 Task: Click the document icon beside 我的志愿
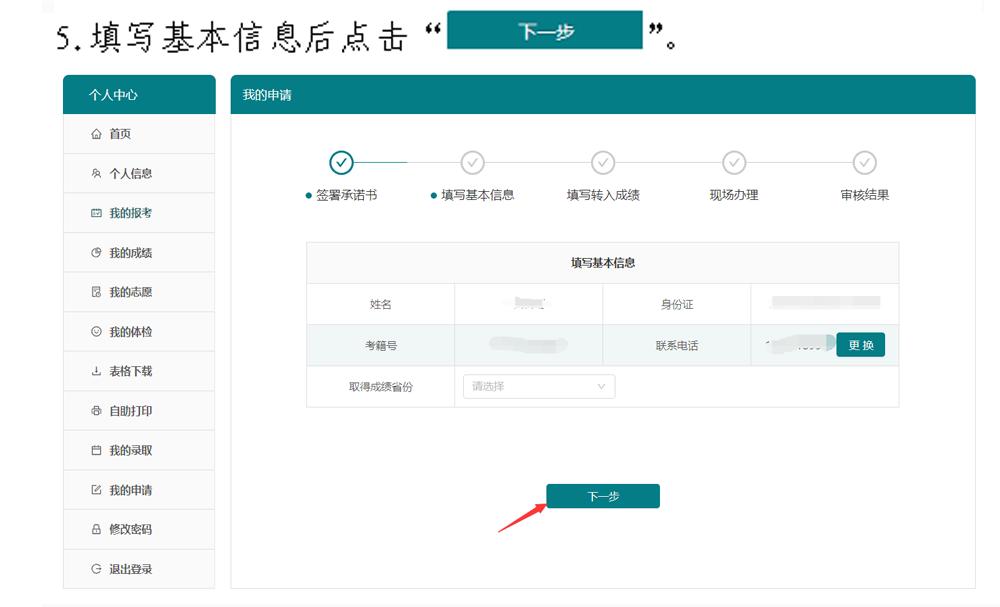pos(96,292)
